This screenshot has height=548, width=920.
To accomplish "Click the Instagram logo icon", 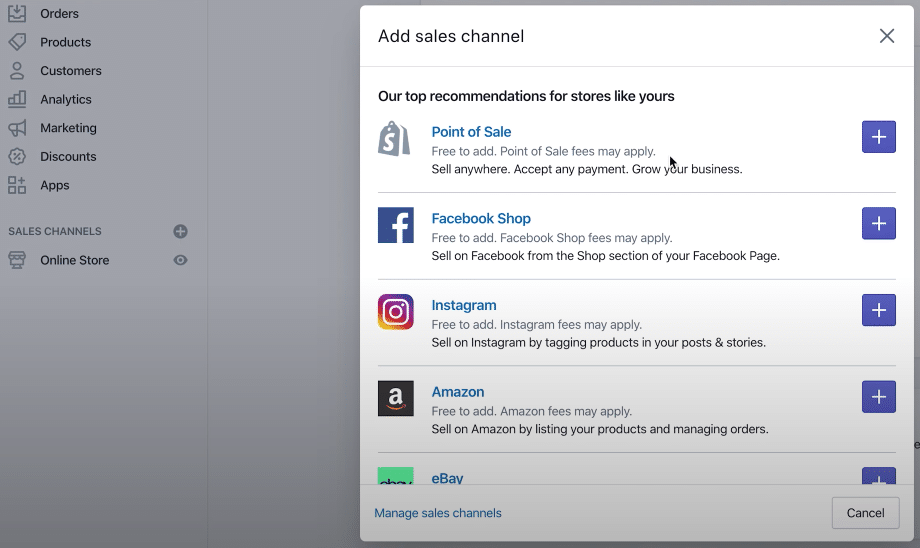I will 395,312.
